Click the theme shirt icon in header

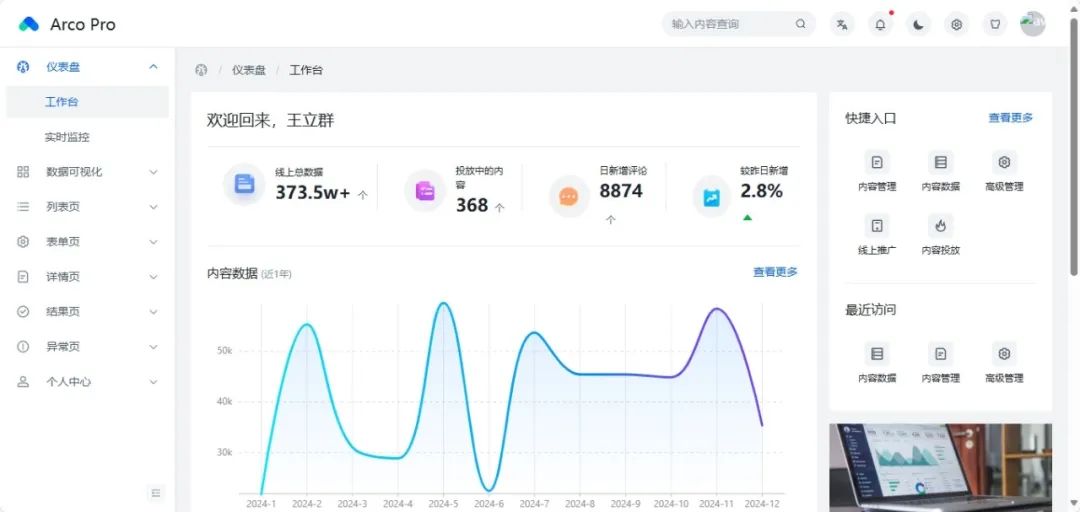(x=994, y=25)
